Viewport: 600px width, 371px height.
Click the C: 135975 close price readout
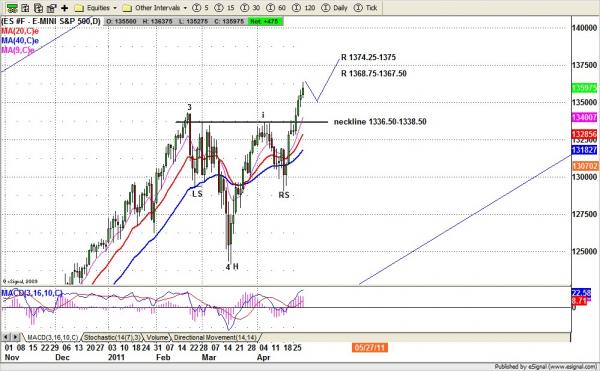pos(229,21)
